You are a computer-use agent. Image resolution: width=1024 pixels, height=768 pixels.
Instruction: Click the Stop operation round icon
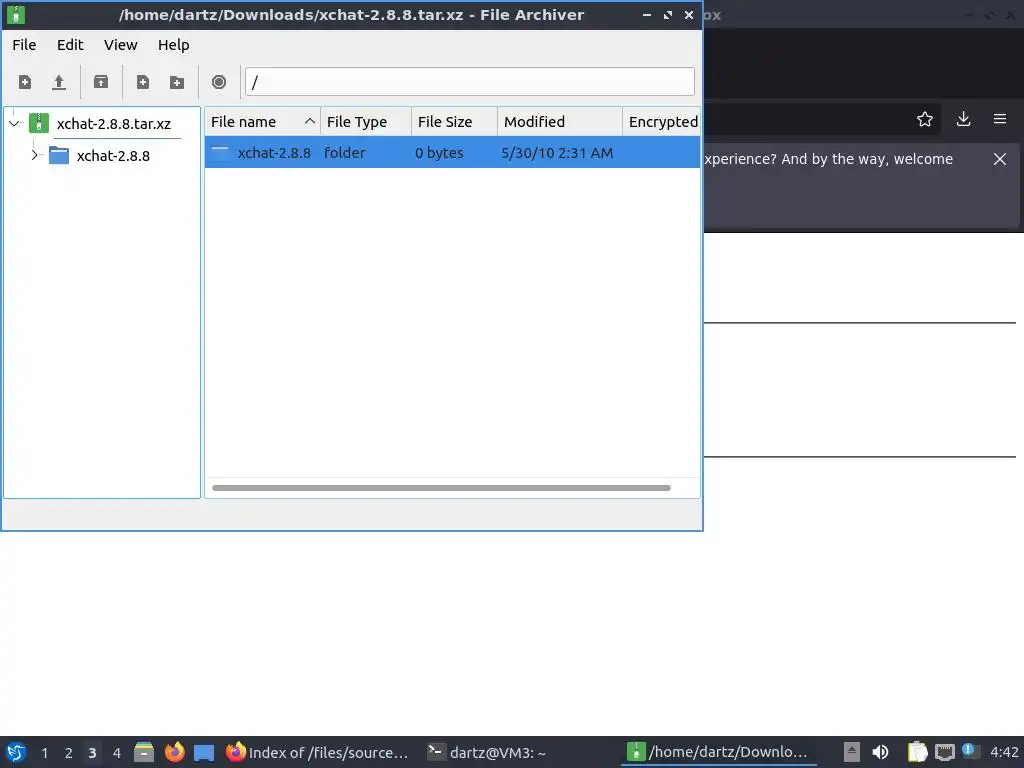tap(219, 82)
